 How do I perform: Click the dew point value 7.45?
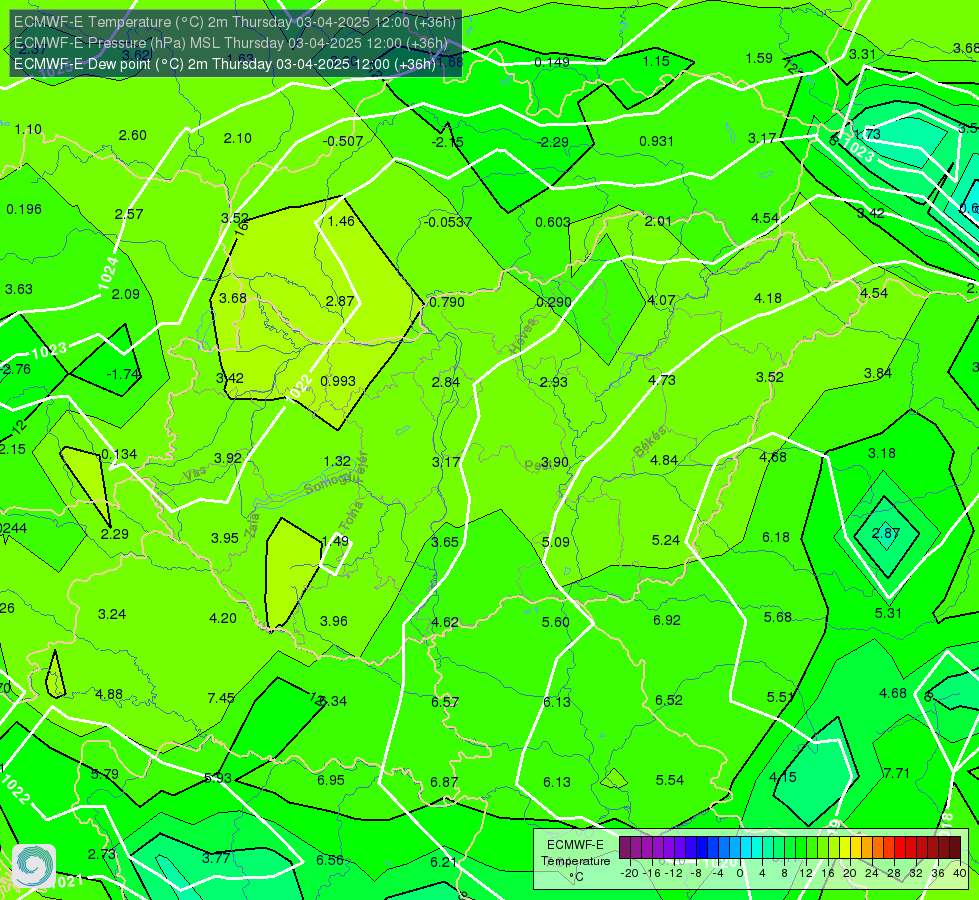click(221, 698)
